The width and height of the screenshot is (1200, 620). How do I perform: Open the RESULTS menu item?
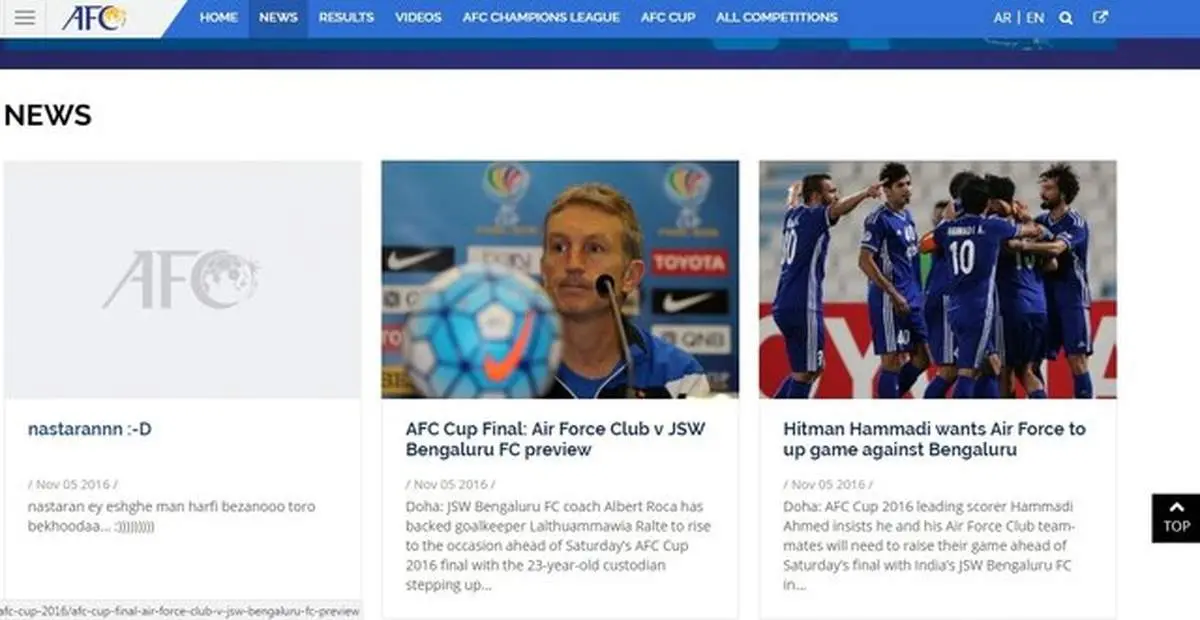(346, 17)
